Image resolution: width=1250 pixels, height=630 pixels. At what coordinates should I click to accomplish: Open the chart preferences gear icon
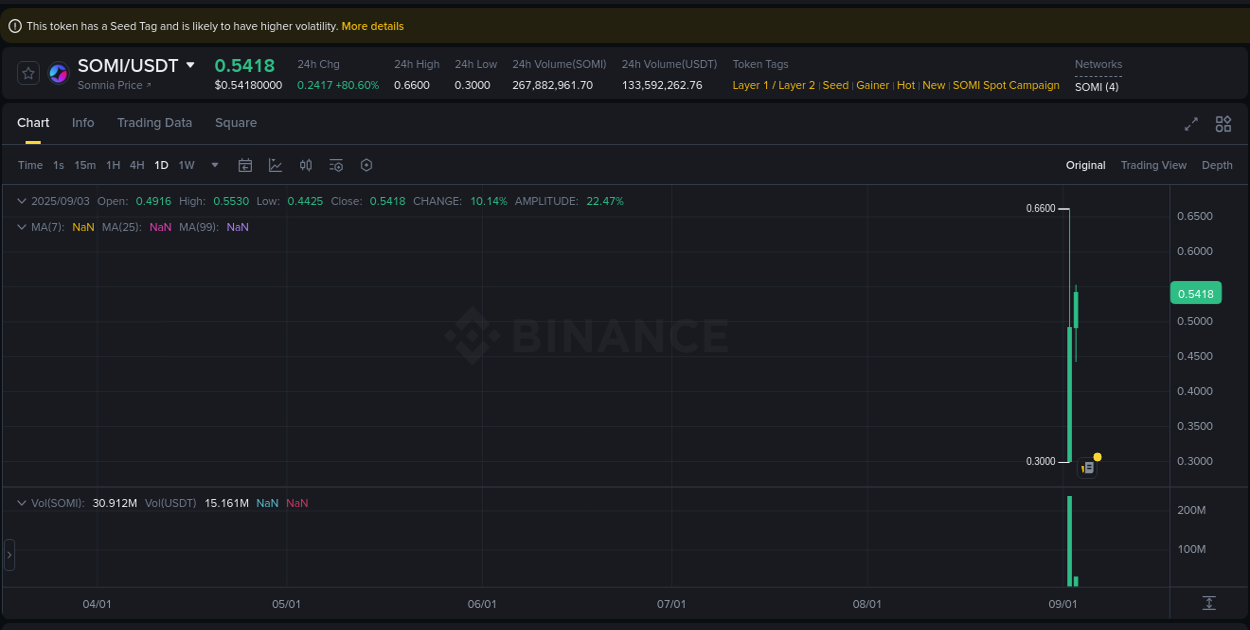click(x=366, y=165)
